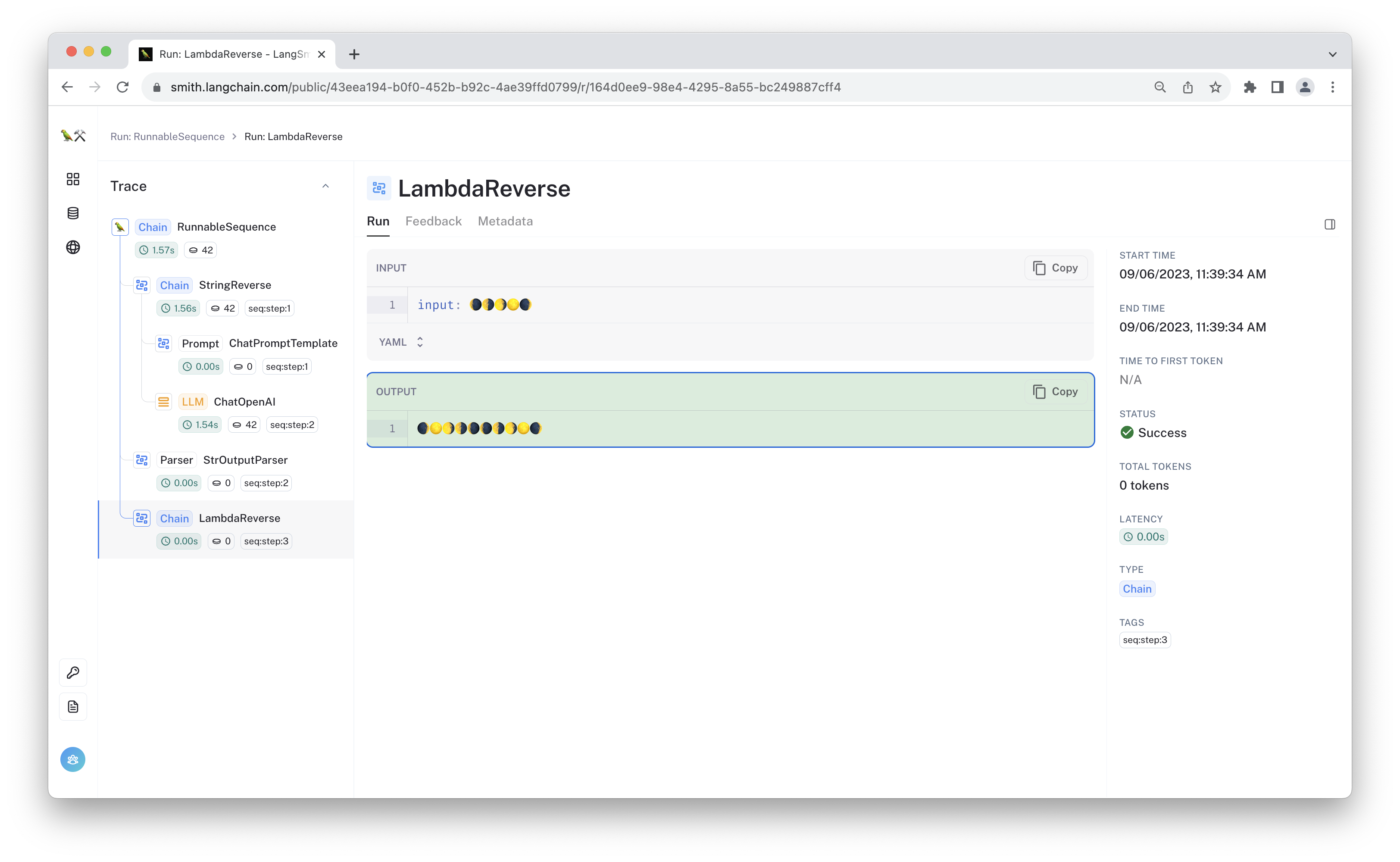Click the 0.00s latency badge under LATENCY
This screenshot has height=862, width=1400.
(x=1144, y=537)
